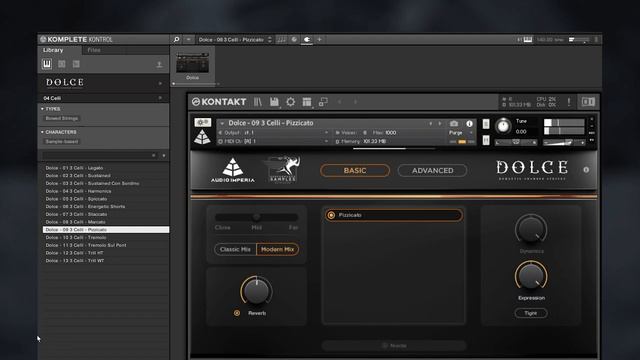Open the 04 Celli bank dropdown

tap(160, 98)
